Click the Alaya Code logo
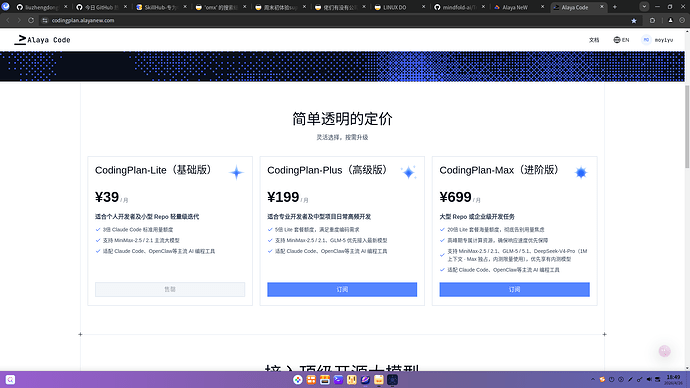 click(x=42, y=40)
